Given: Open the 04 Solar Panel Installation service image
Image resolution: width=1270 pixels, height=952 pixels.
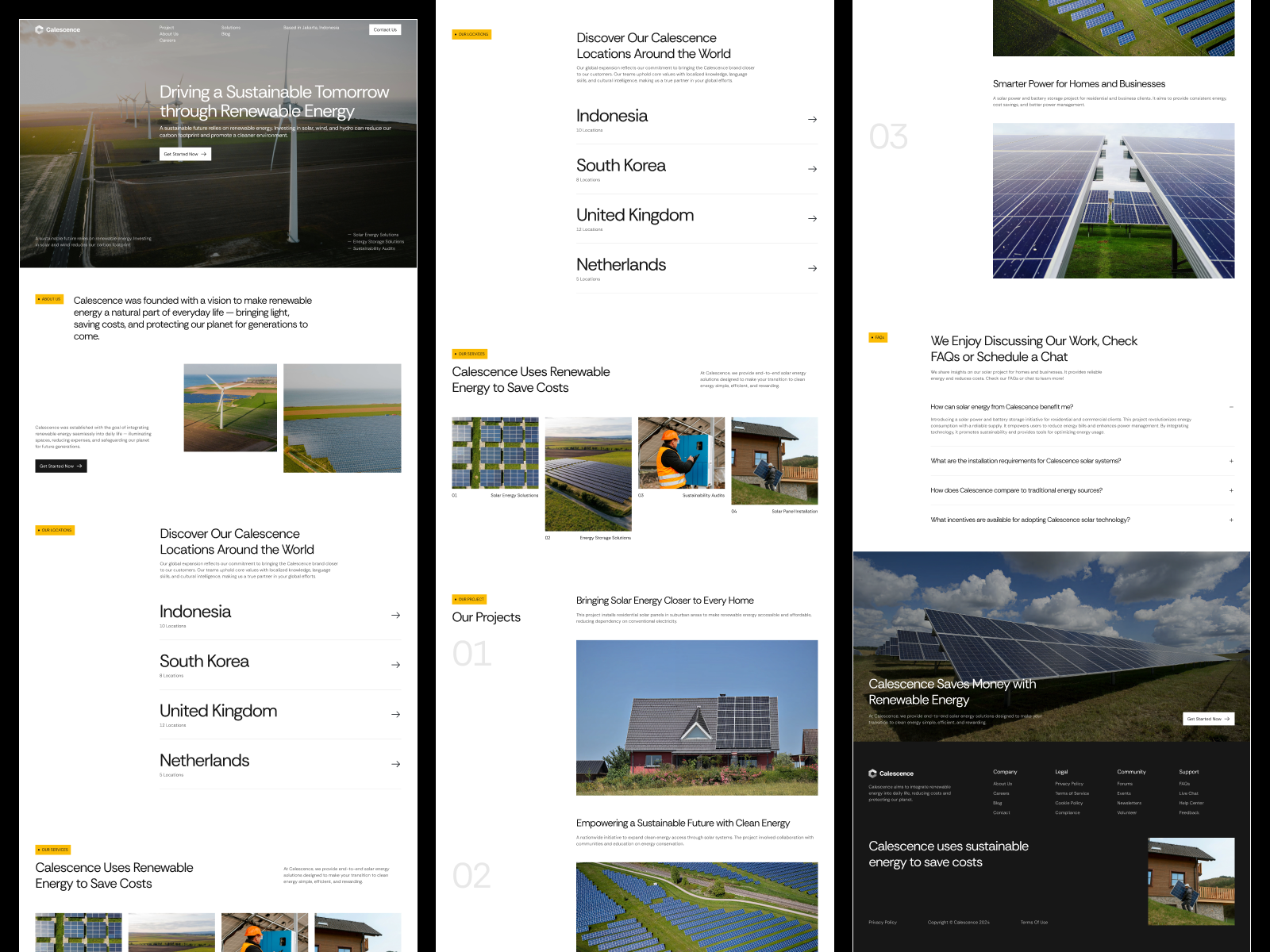Looking at the screenshot, I should [775, 461].
